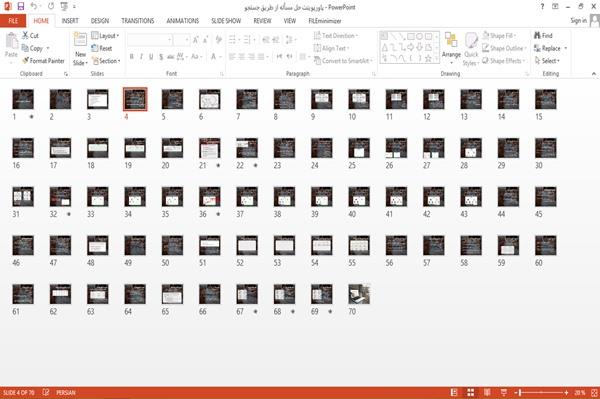
Task: Click the Redo/Repeat icon
Action: click(51, 7)
